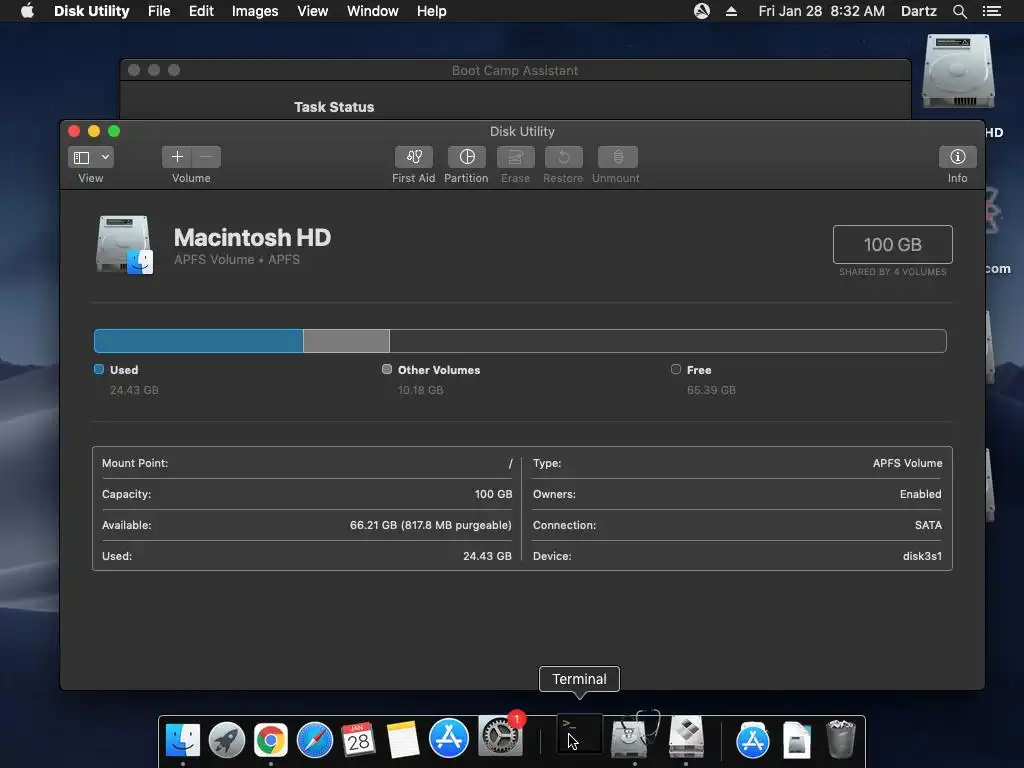
Task: Click the 24.43 GB used legend value
Action: (134, 390)
